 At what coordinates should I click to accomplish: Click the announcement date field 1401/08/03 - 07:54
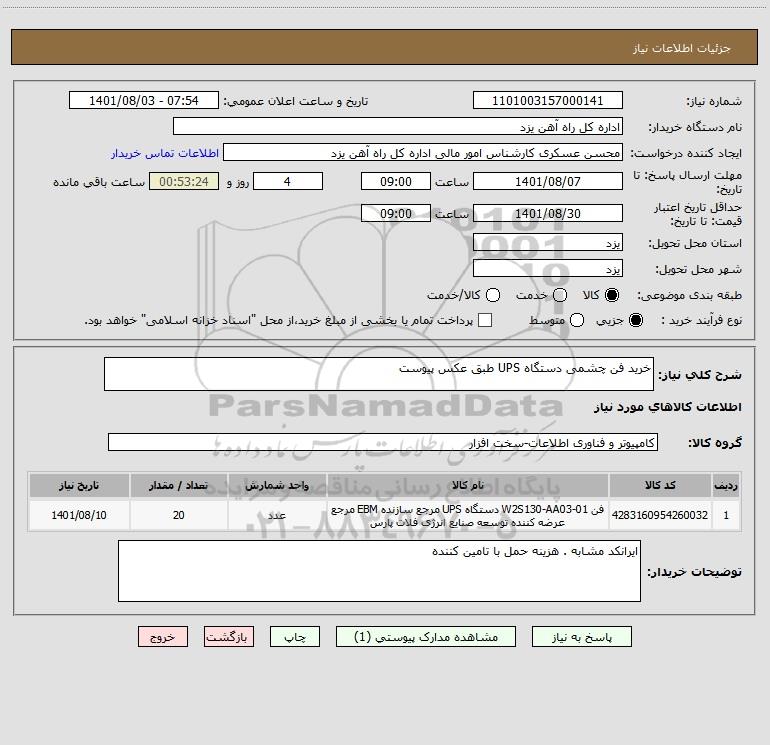[143, 100]
